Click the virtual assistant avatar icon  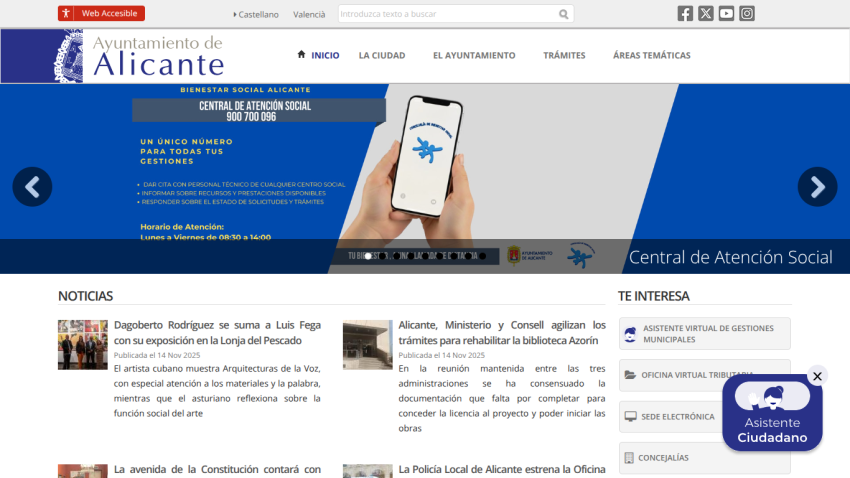coord(630,334)
